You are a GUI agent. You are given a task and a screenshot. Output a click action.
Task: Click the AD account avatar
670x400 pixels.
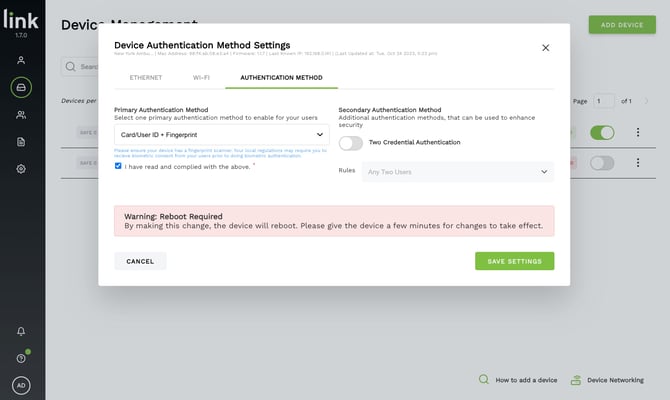click(x=21, y=385)
